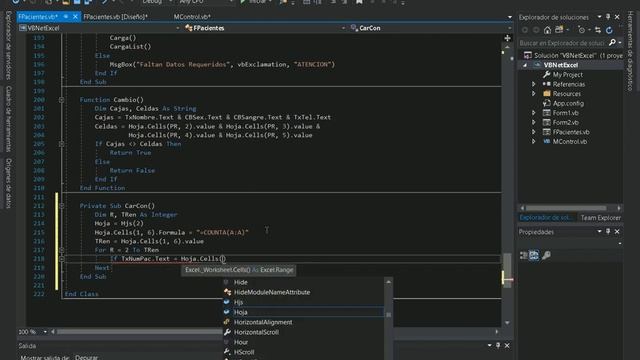
Task: Open Propiedades window options dropdown
Action: point(599,231)
